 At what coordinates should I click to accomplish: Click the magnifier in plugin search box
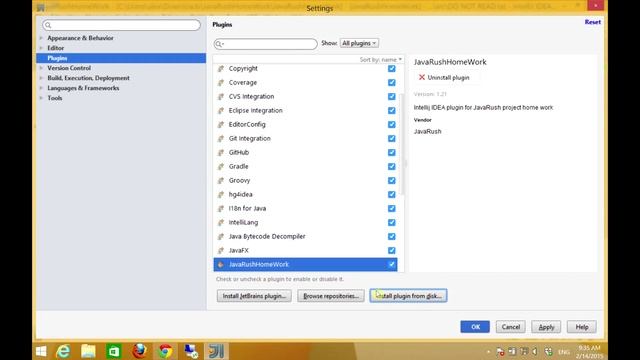coord(219,44)
